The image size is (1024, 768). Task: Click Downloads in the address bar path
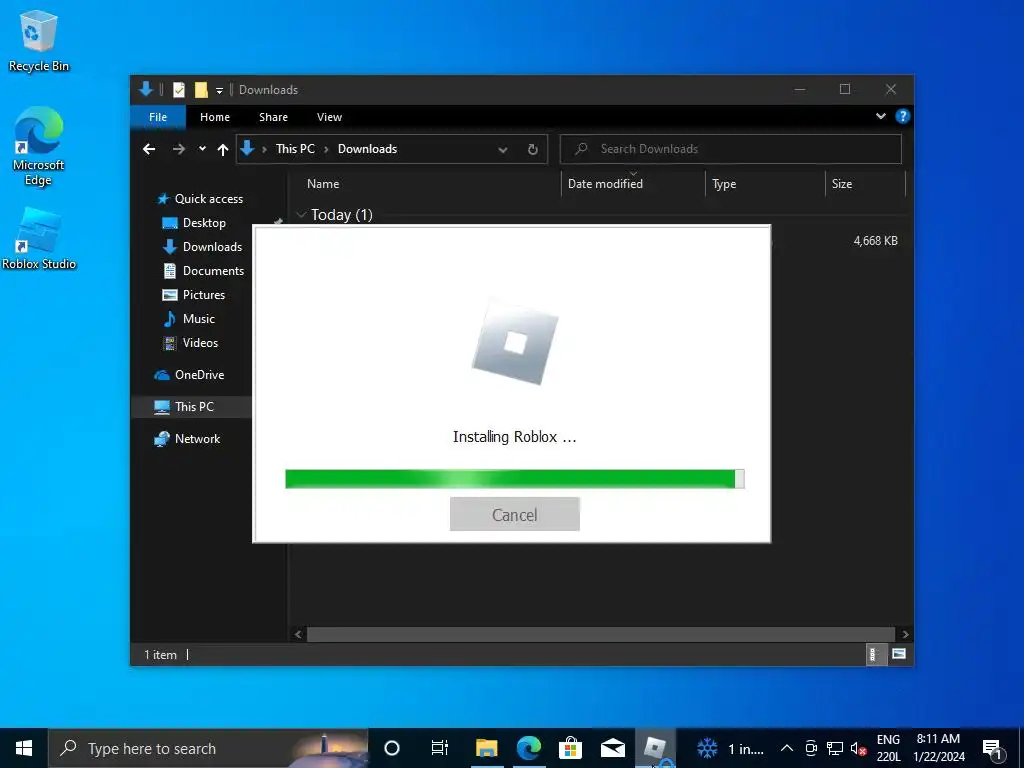tap(367, 149)
